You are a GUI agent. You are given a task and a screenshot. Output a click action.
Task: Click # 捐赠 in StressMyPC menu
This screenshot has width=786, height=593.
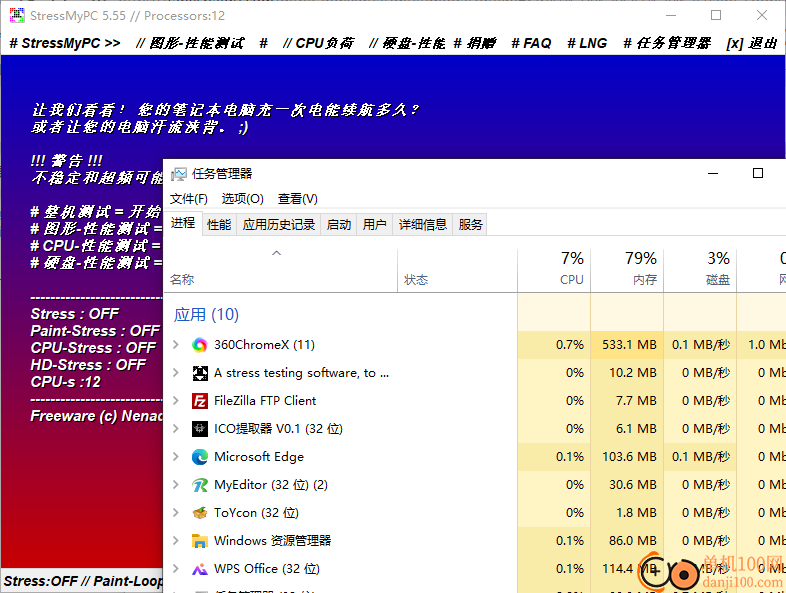pyautogui.click(x=475, y=44)
